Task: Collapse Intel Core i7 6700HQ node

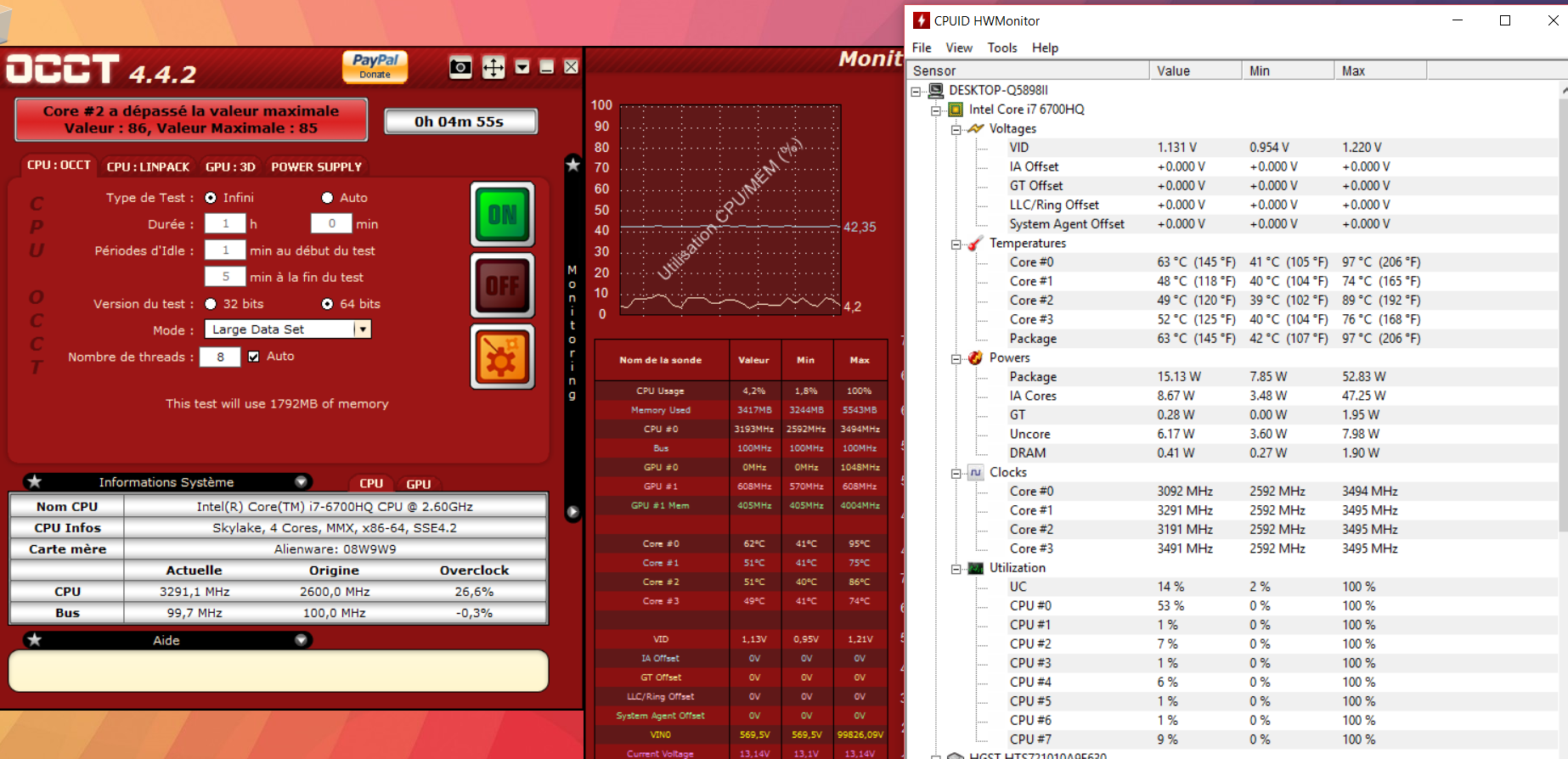Action: (936, 110)
